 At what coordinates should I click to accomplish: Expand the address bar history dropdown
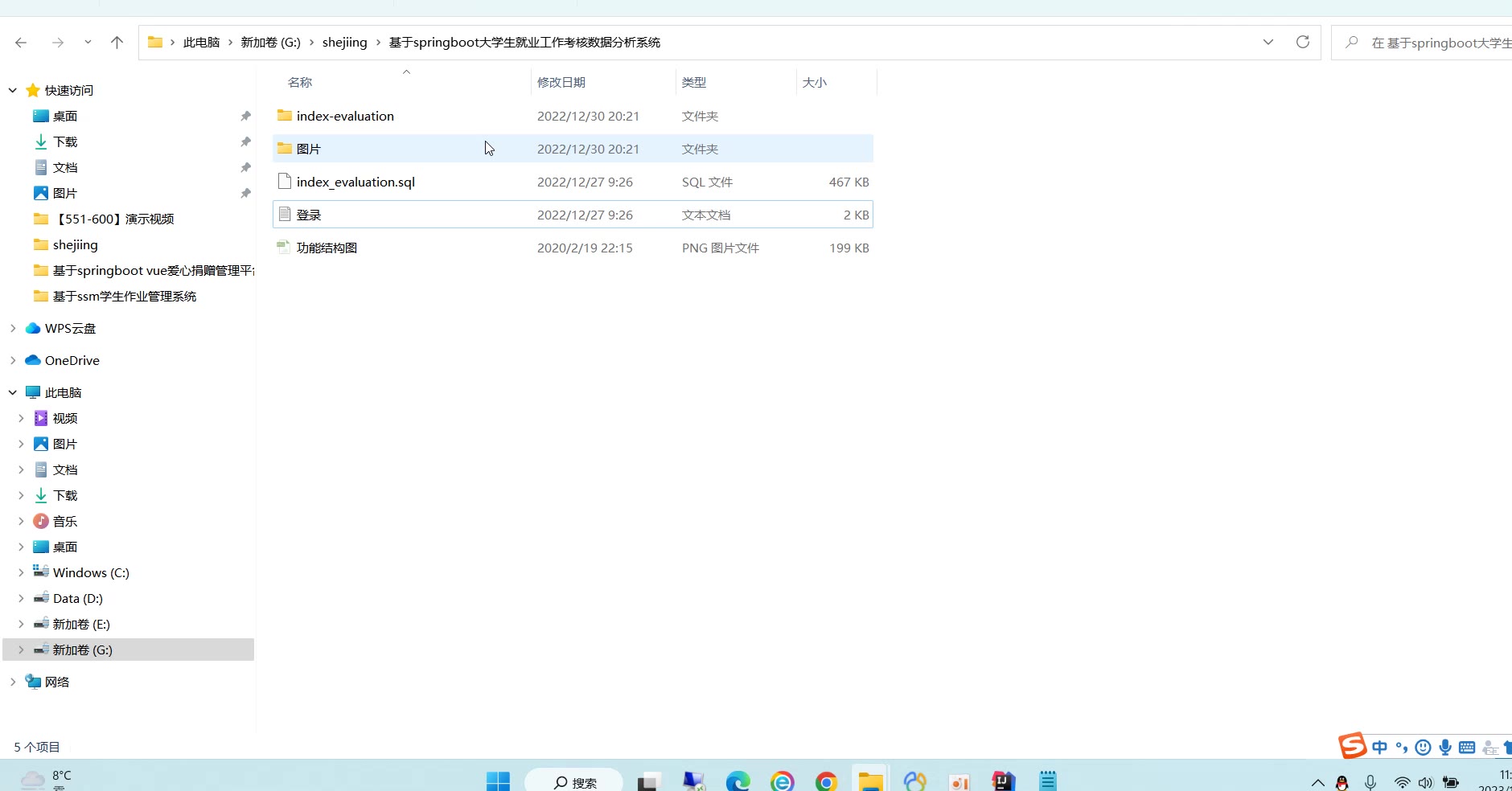[1268, 42]
